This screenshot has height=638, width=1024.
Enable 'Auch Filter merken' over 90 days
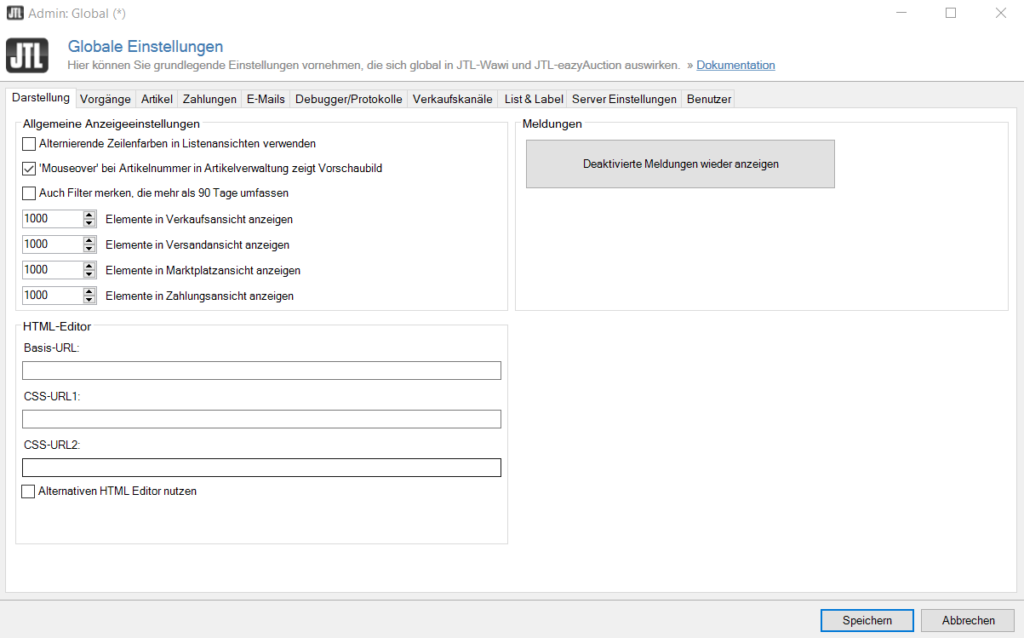(29, 193)
